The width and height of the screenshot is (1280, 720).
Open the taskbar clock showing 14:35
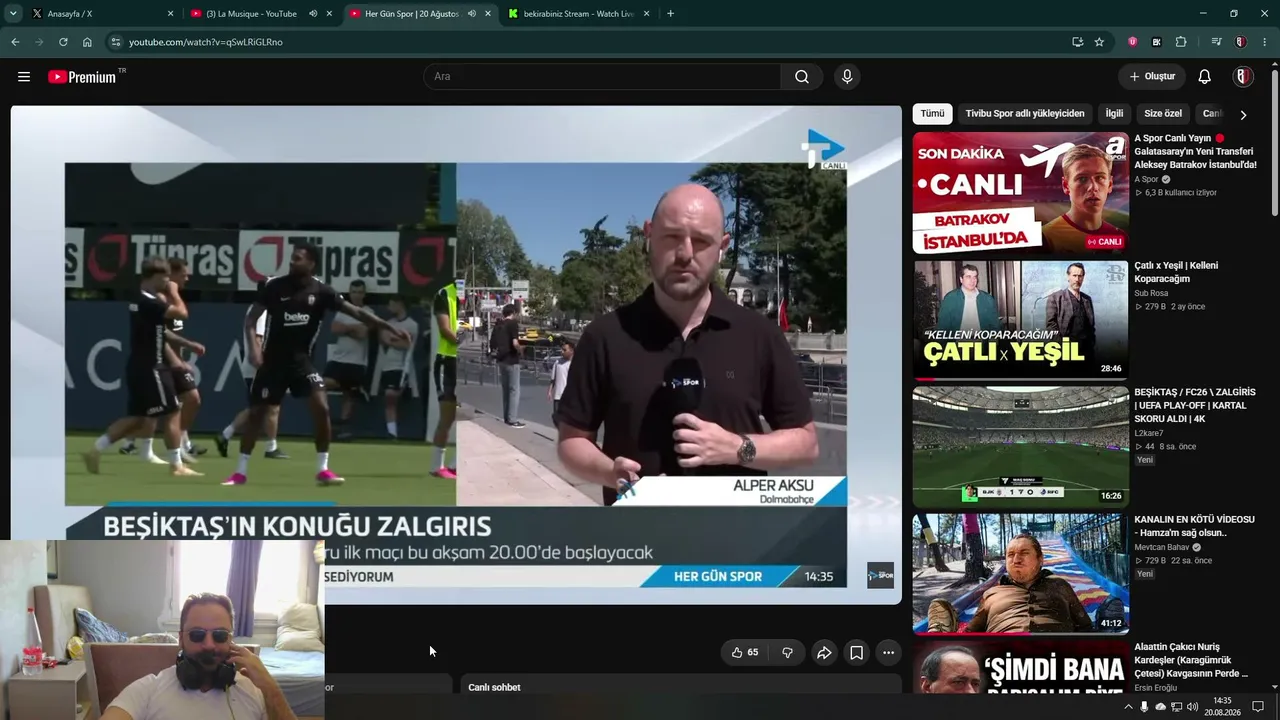(1222, 707)
